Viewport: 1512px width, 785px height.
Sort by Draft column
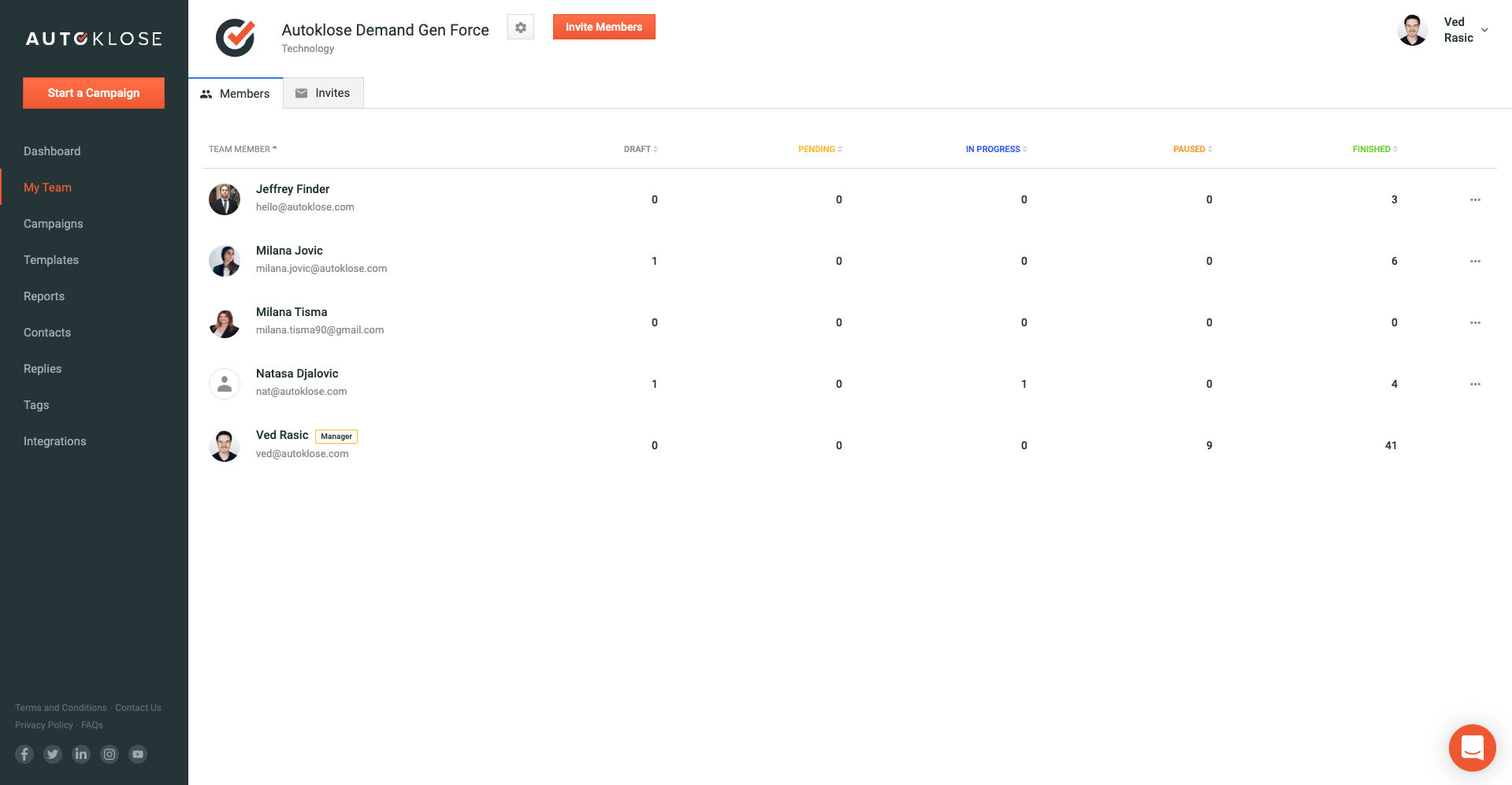pos(641,149)
